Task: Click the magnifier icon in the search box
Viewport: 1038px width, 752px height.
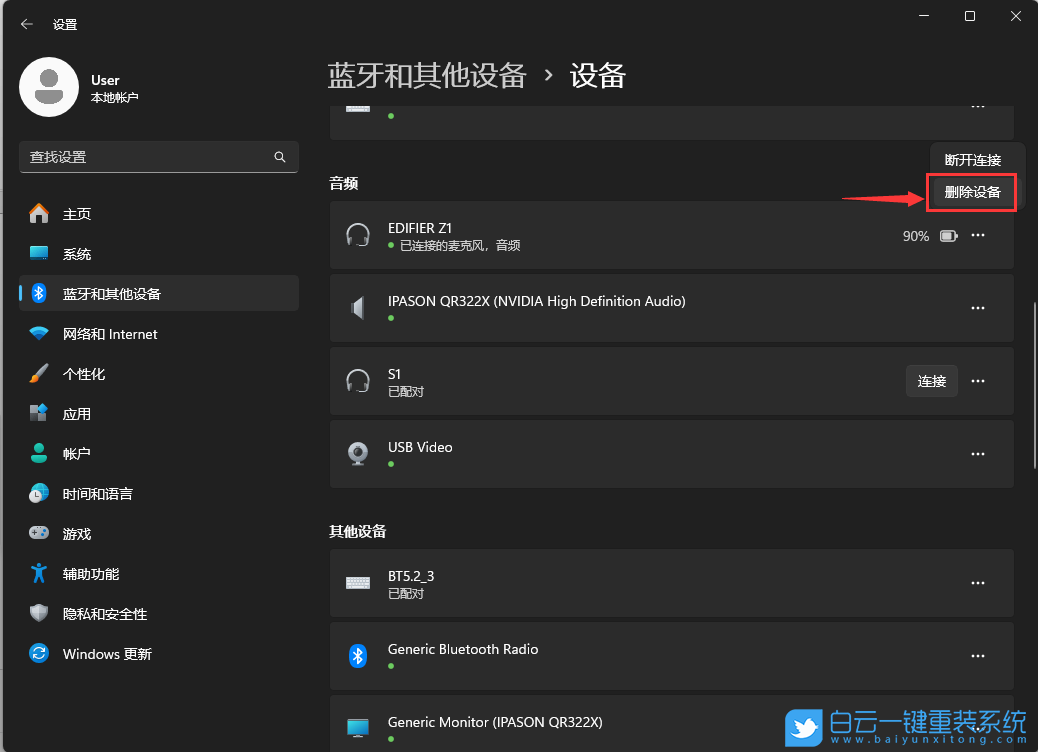Action: click(280, 157)
